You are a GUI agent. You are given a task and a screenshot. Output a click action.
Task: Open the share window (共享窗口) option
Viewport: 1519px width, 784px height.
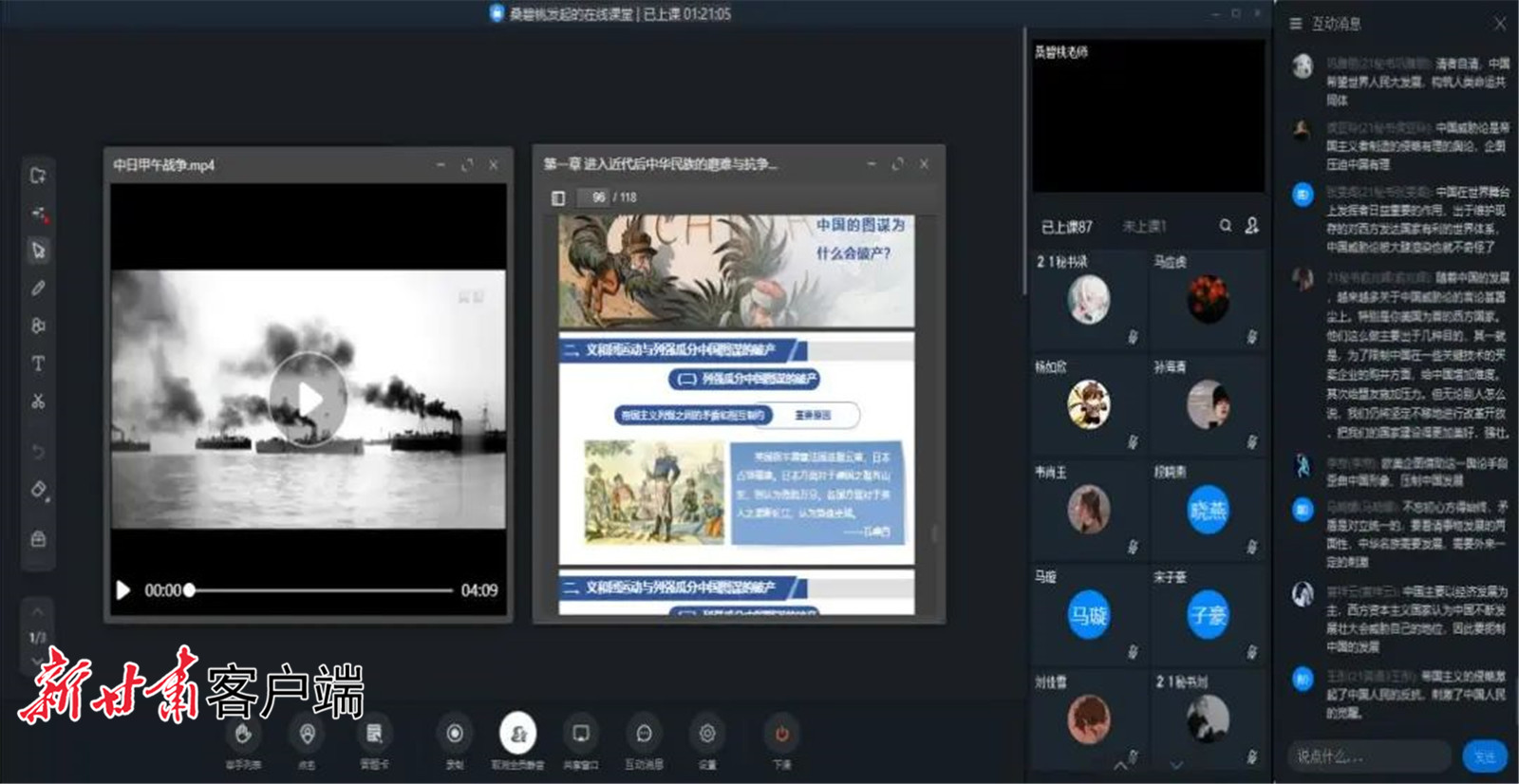[x=580, y=741]
